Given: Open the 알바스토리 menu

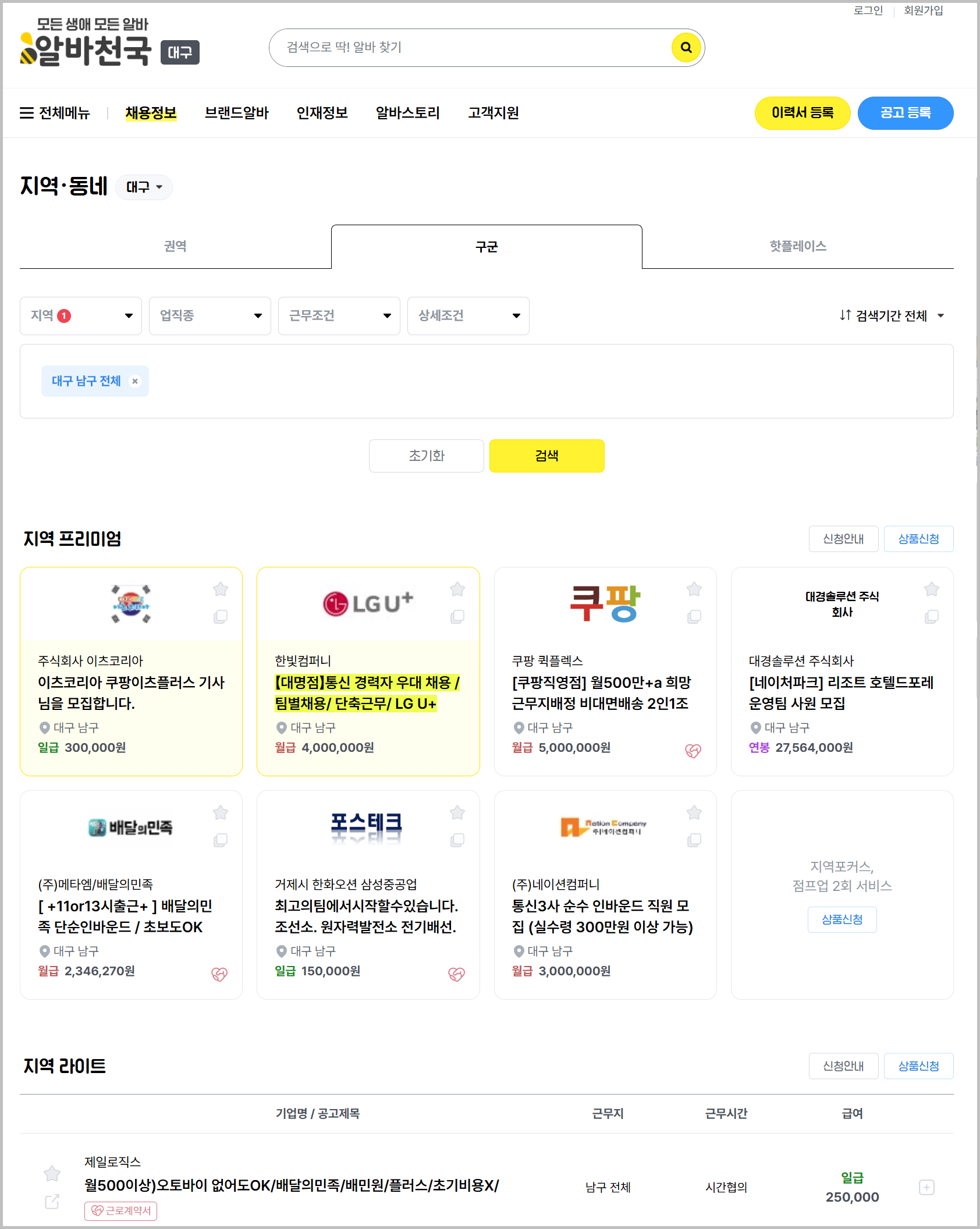Looking at the screenshot, I should click(x=408, y=113).
